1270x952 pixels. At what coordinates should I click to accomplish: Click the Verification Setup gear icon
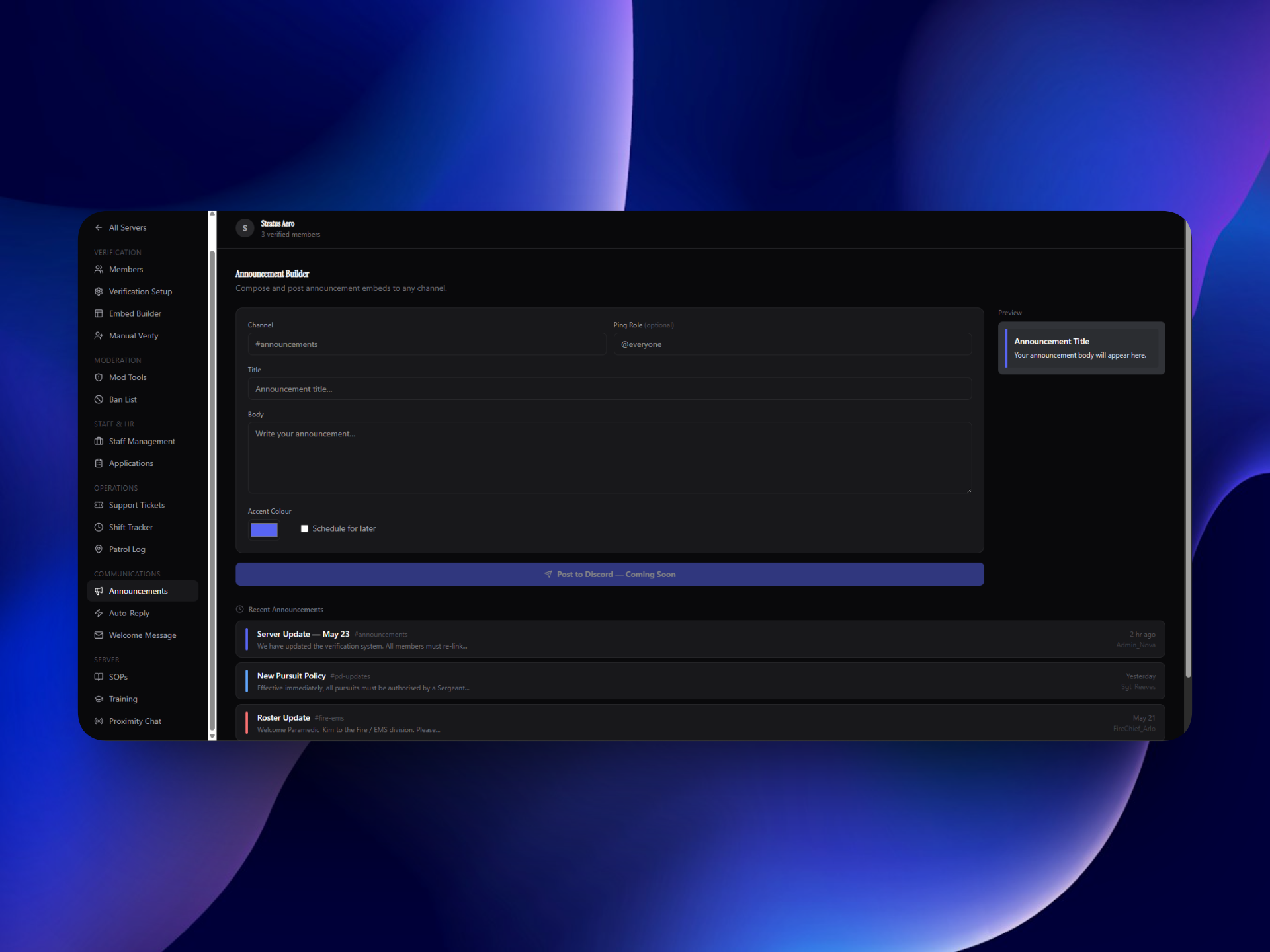99,292
